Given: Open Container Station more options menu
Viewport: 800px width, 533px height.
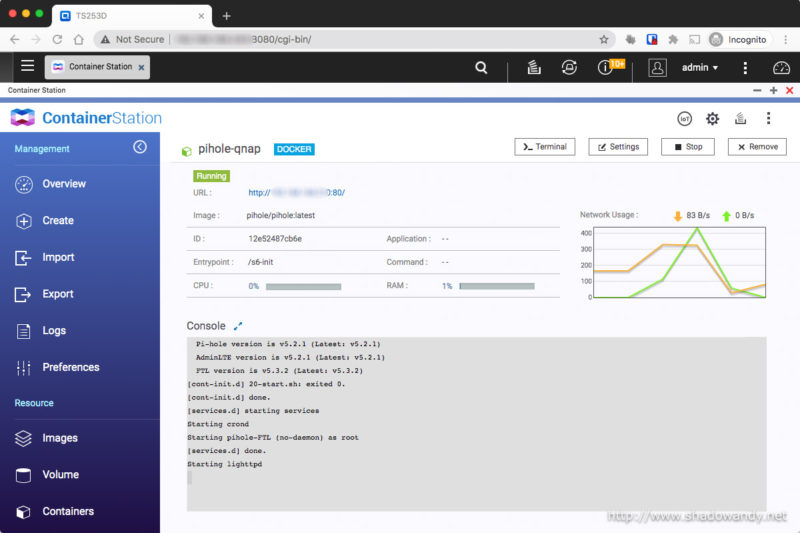Looking at the screenshot, I should pos(768,118).
